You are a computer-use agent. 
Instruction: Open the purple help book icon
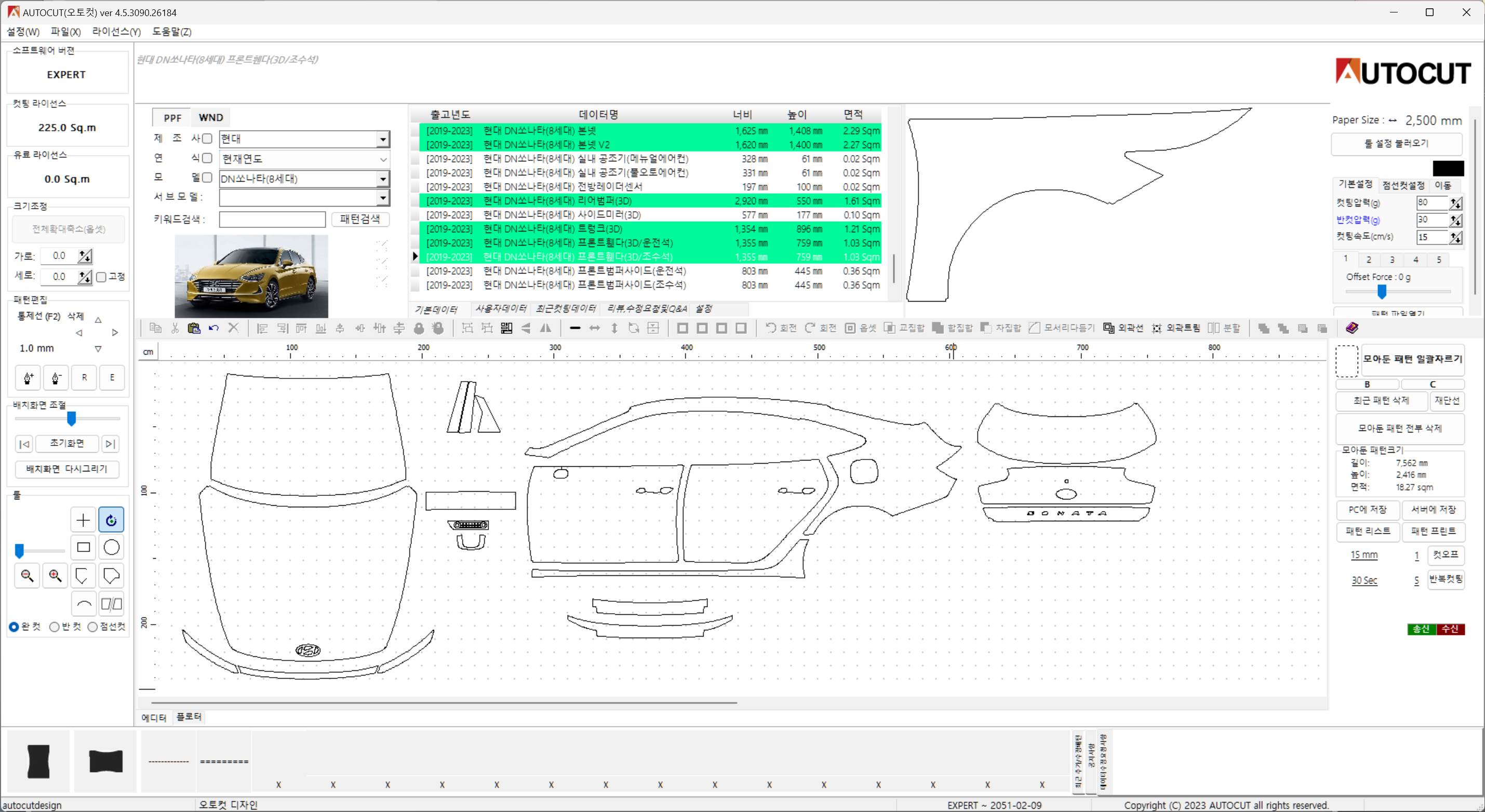pos(1352,329)
